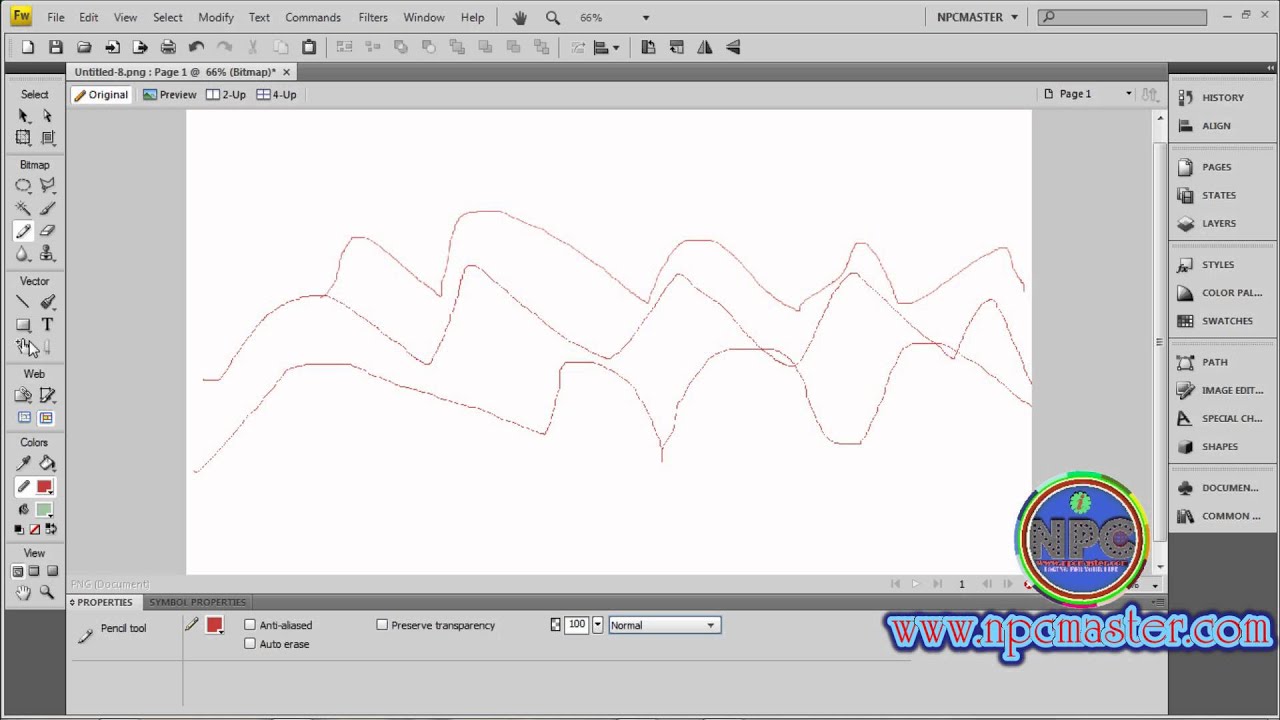Switch to SYMBOL PROPERTIES tab
1280x720 pixels.
click(197, 602)
